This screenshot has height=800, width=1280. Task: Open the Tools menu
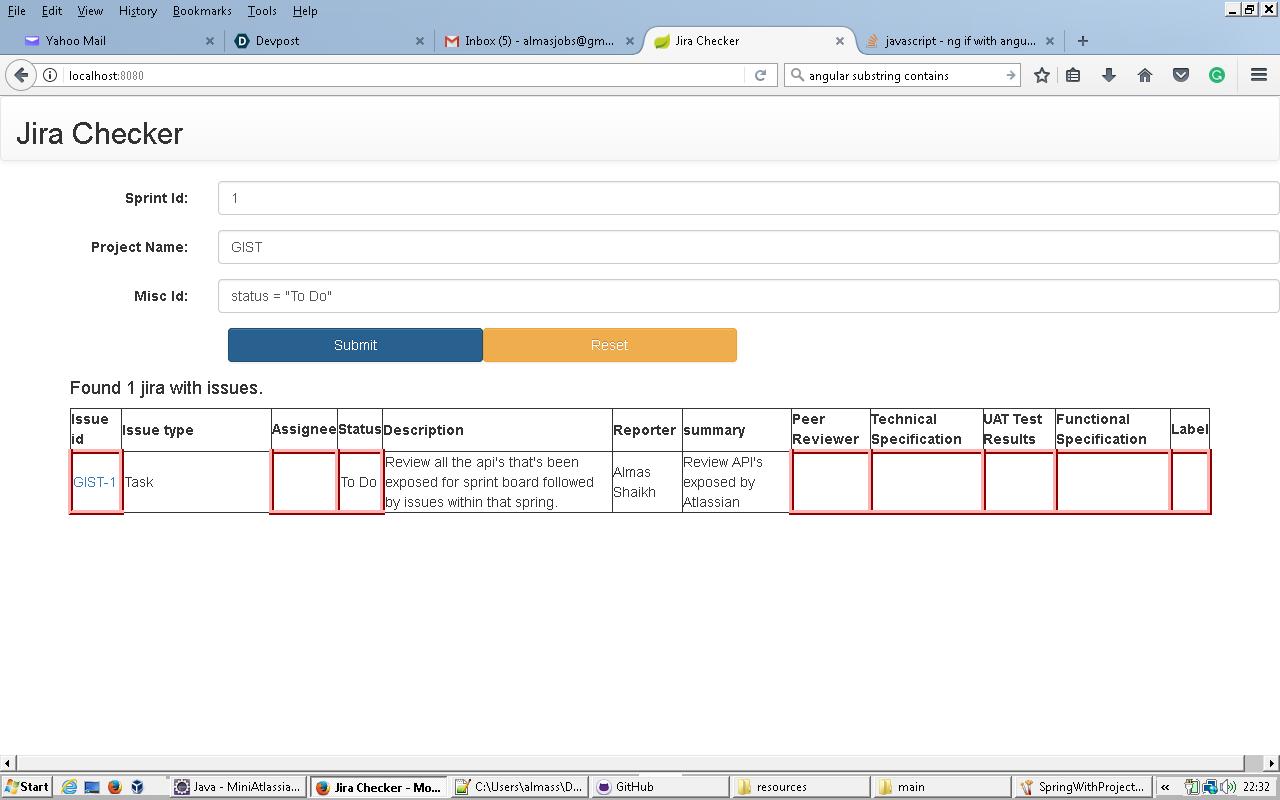click(x=262, y=10)
